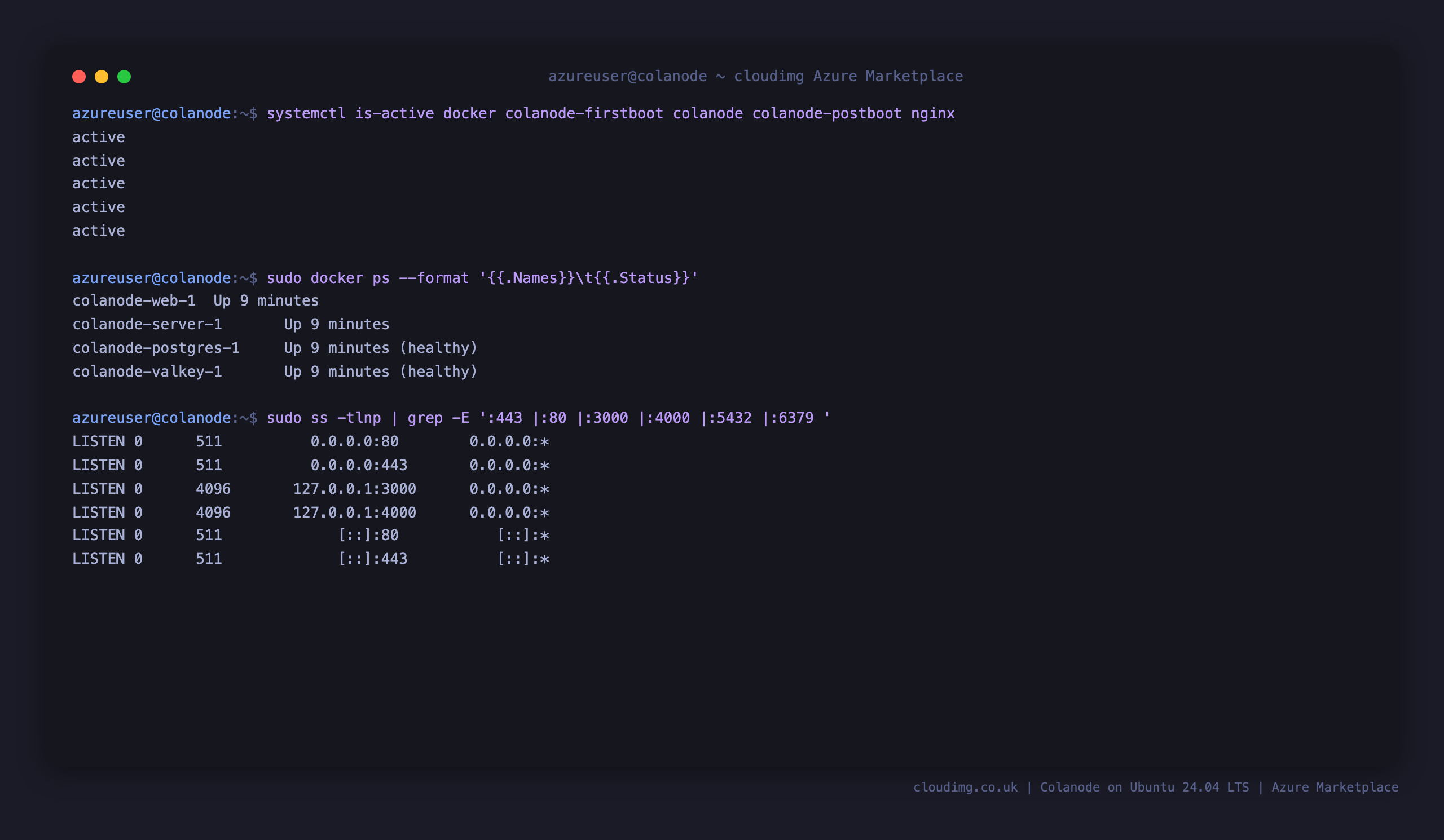This screenshot has height=840, width=1444.
Task: Click the 'colanode-server-1' container row
Action: tap(230, 324)
